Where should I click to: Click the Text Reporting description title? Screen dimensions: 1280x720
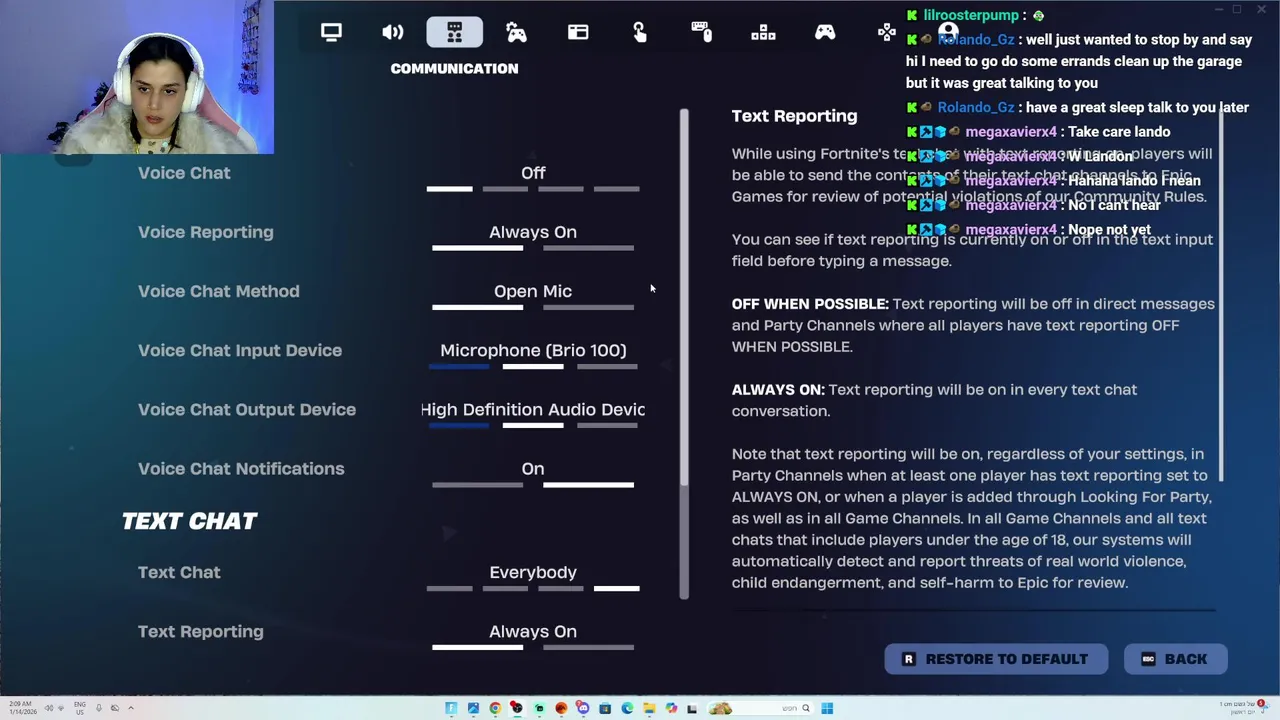pos(794,116)
